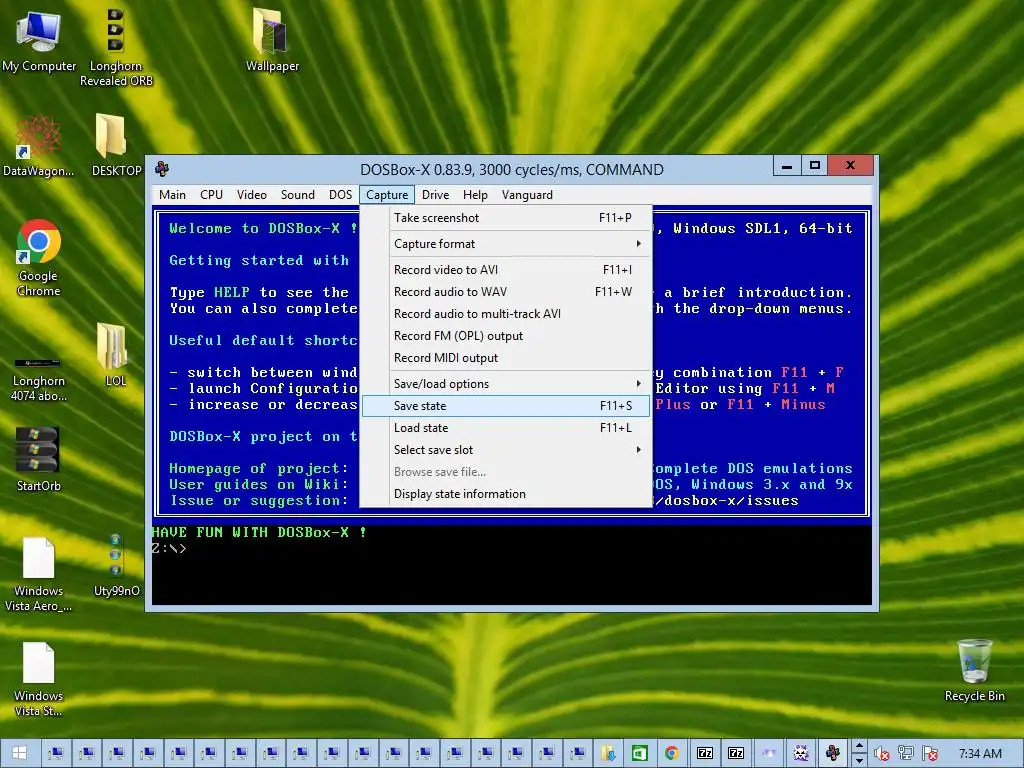Select the DESKTOP folder icon
The image size is (1024, 768).
pyautogui.click(x=116, y=146)
